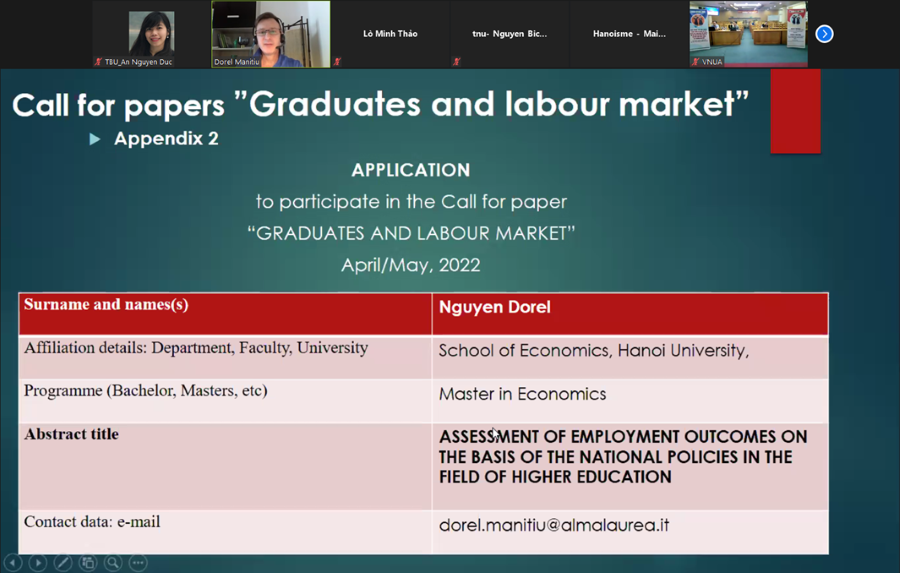Click the 'Nguyen Dorel' table cell
This screenshot has width=900, height=573.
point(630,314)
